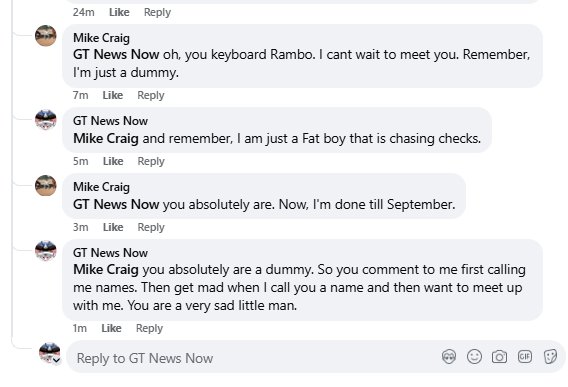Screen dimensions: 568x387
Task: Open Mike Craig's profile from first comment name
Action: pyautogui.click(x=101, y=38)
